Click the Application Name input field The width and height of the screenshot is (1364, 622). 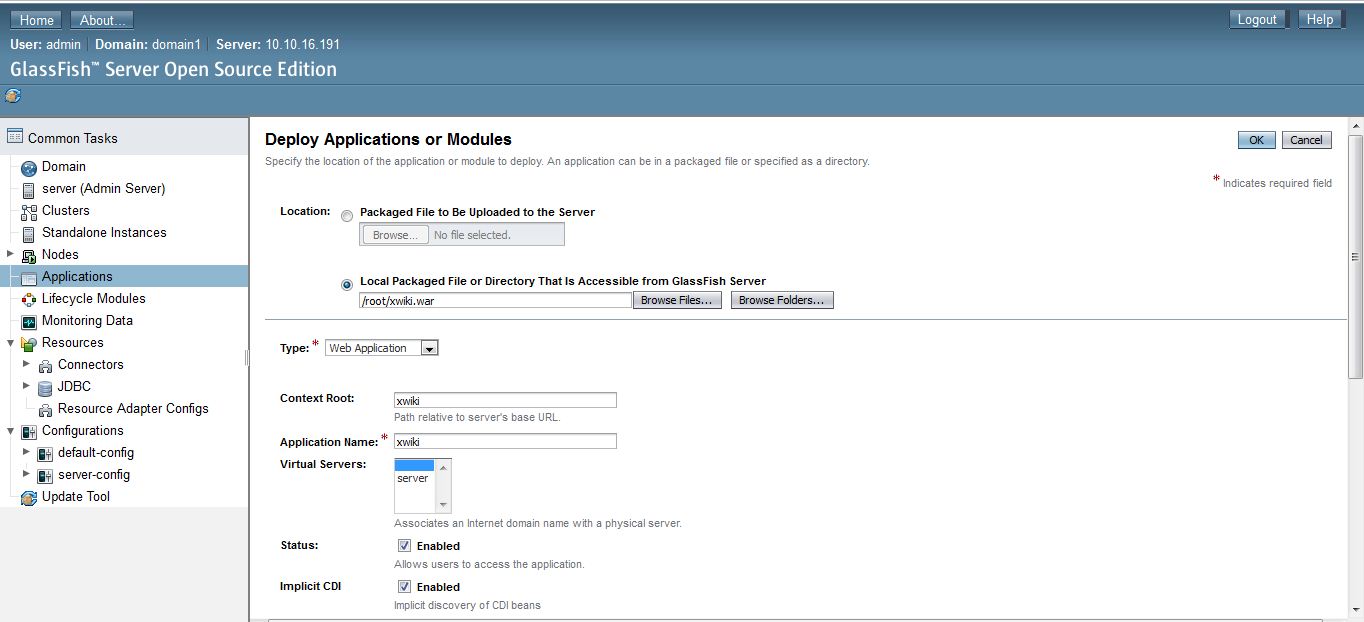[x=505, y=441]
